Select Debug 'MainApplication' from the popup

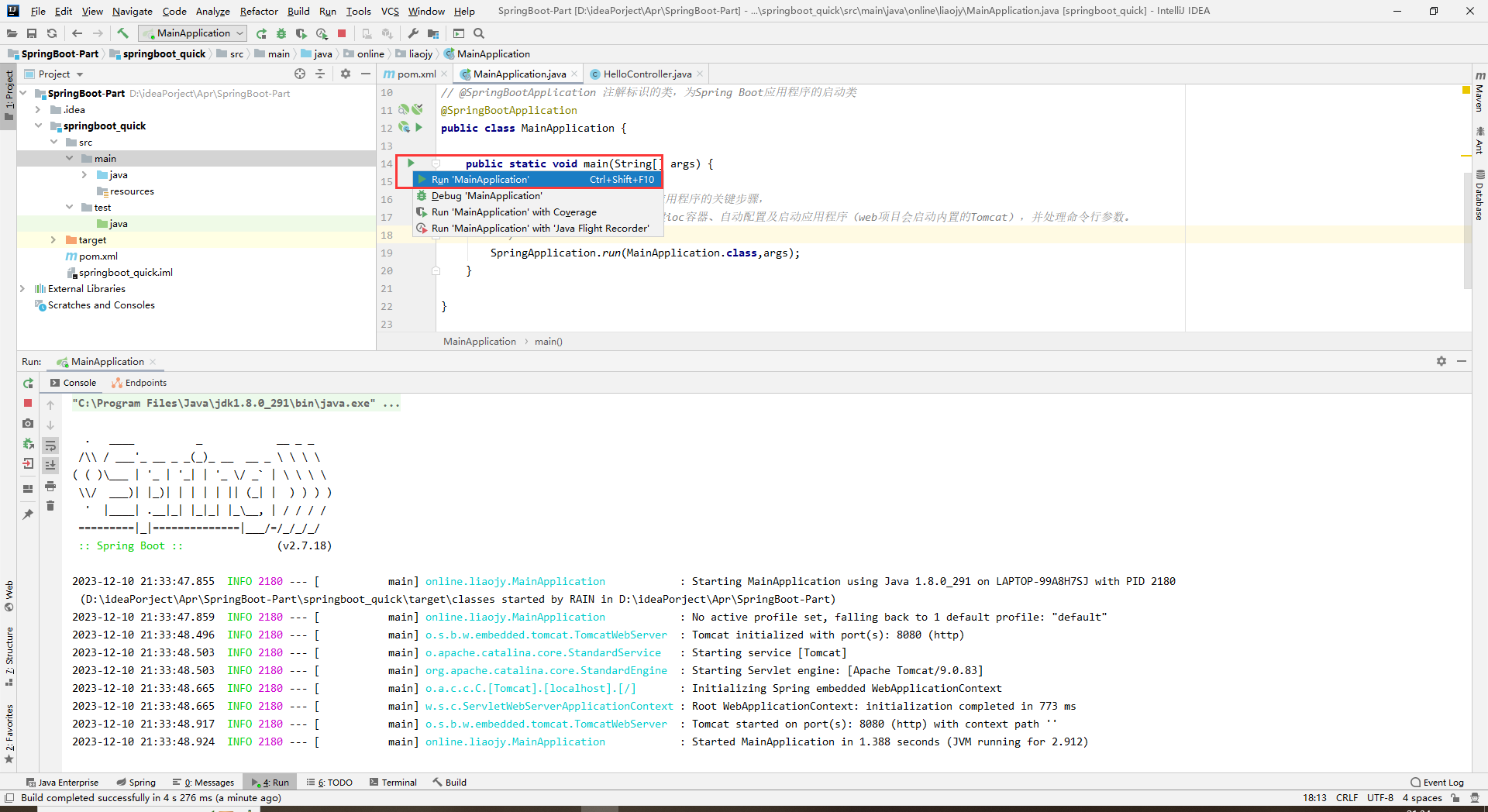point(537,196)
